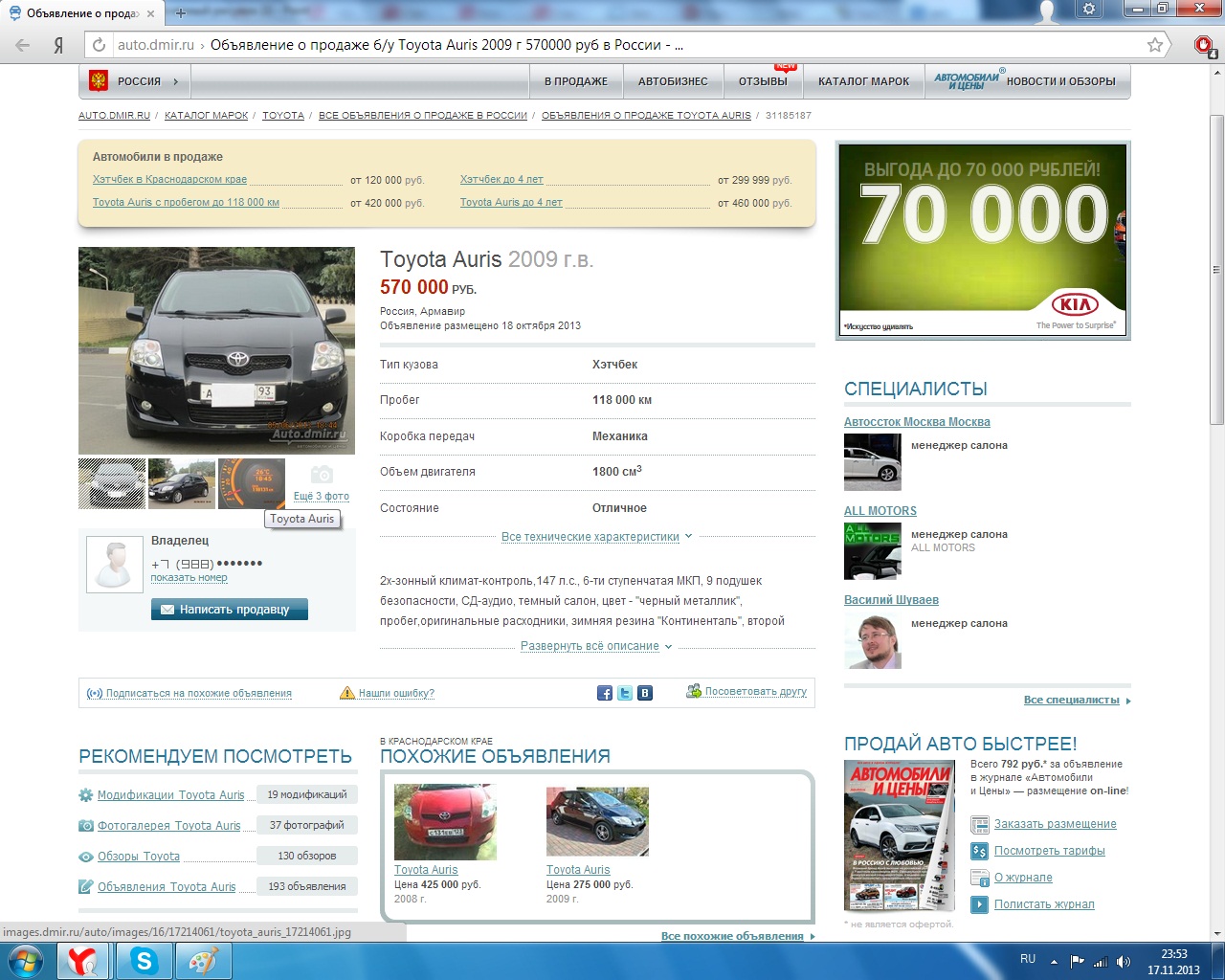Click 'показать номер' to reveal phone

[189, 578]
